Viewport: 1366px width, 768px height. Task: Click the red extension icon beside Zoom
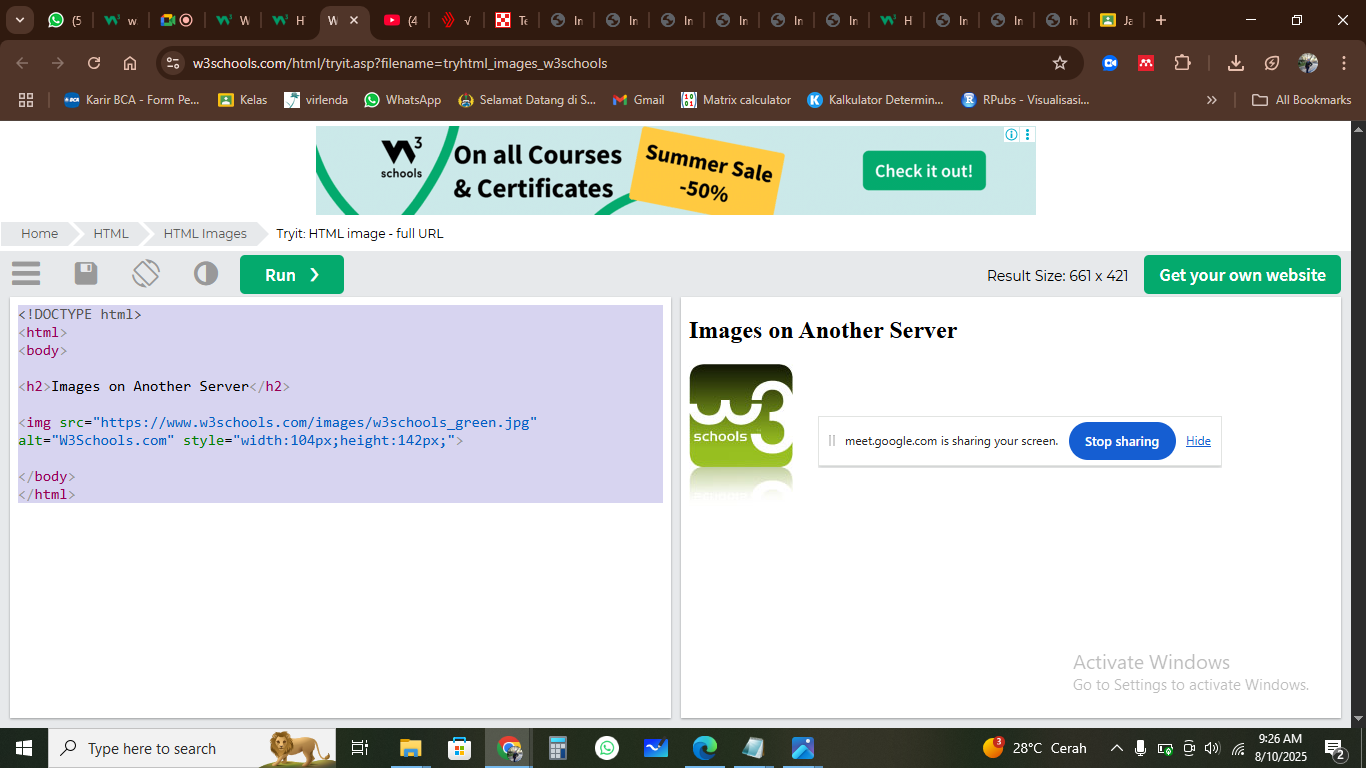click(1146, 63)
